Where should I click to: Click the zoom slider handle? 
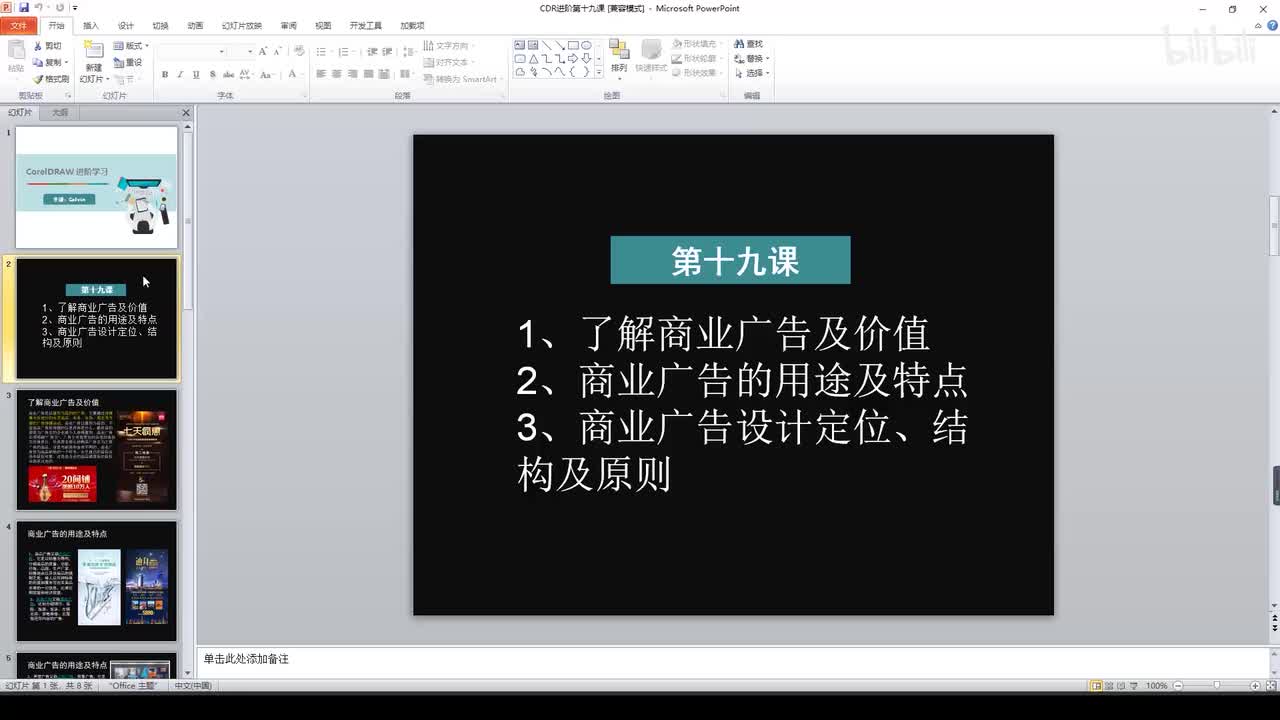coord(1216,686)
